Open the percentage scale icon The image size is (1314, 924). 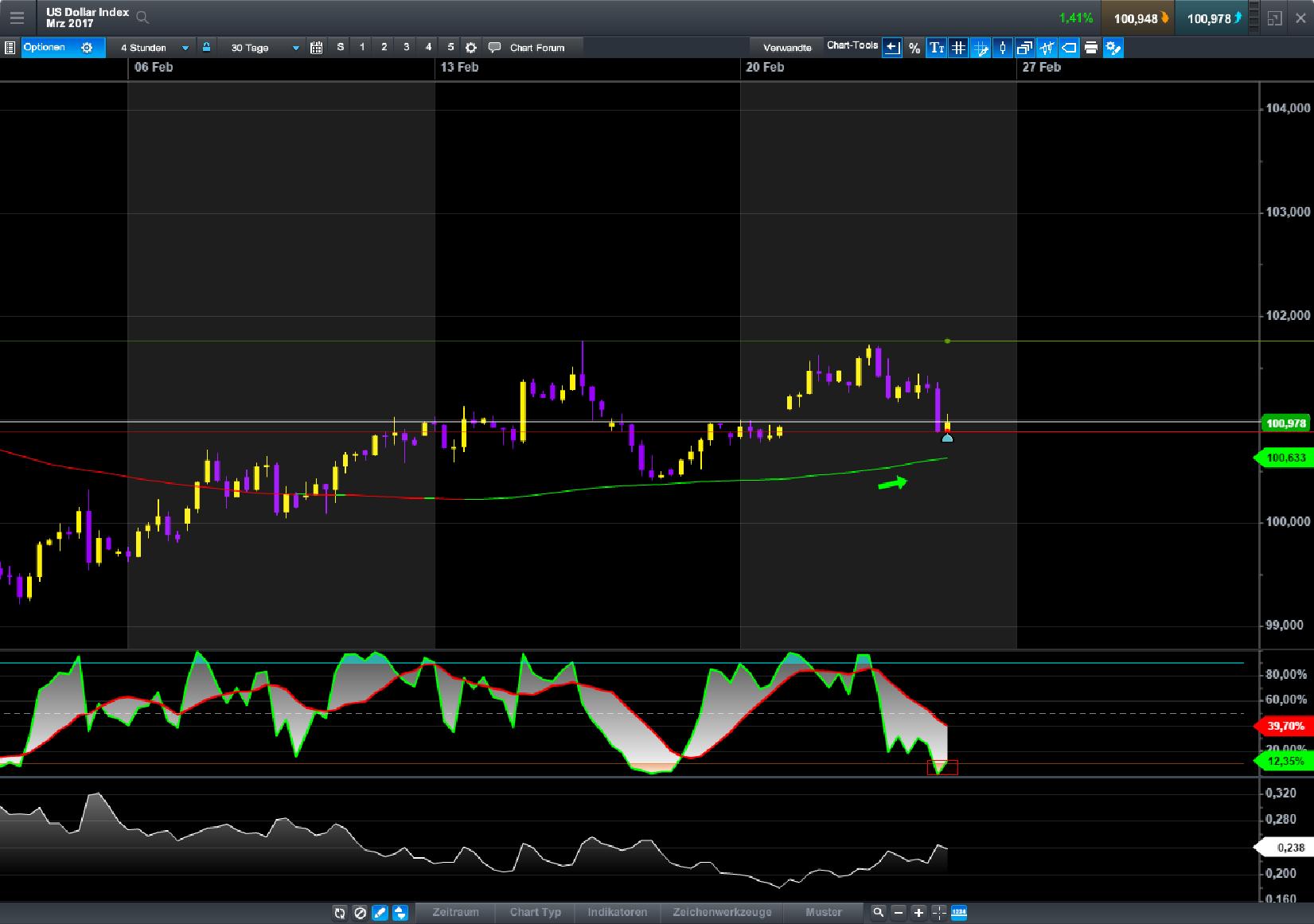(914, 48)
